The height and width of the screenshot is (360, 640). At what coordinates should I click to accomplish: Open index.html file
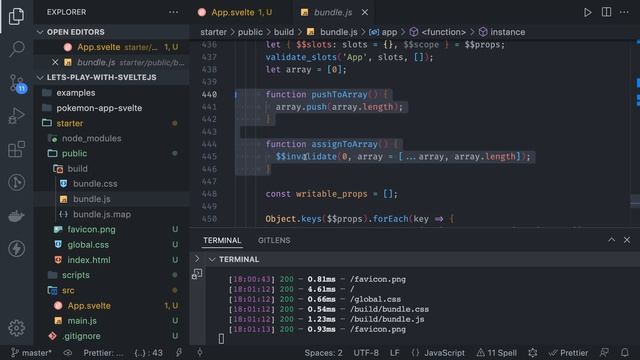pyautogui.click(x=89, y=260)
